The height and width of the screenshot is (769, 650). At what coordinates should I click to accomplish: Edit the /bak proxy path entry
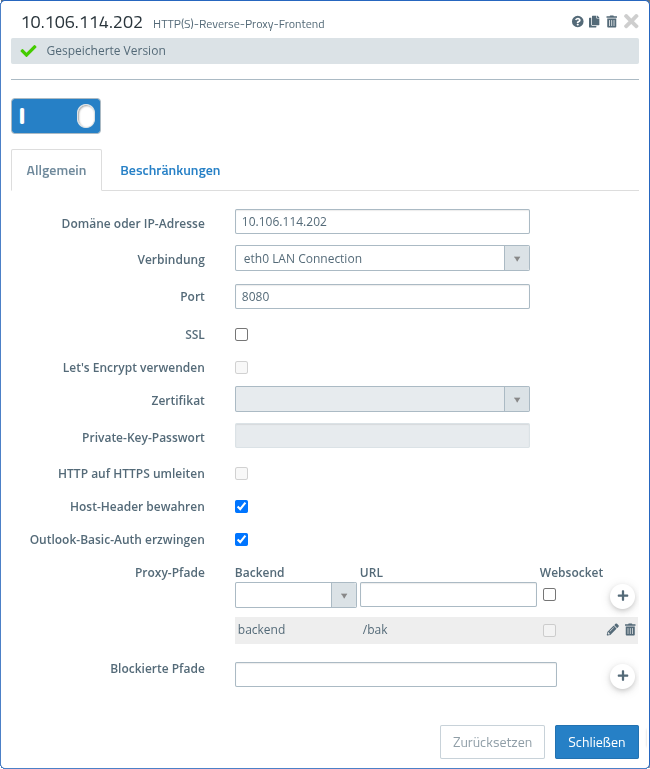coord(613,630)
